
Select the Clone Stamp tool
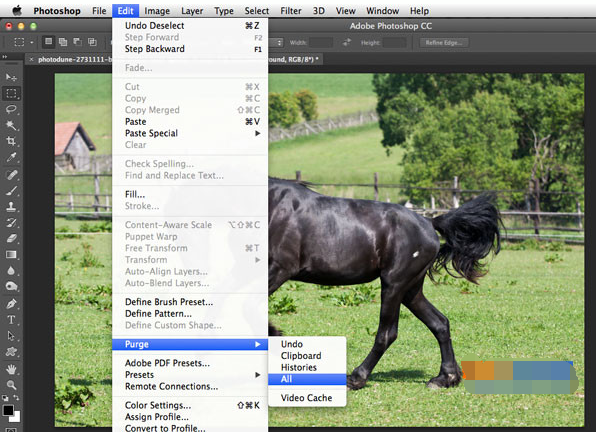pyautogui.click(x=11, y=207)
